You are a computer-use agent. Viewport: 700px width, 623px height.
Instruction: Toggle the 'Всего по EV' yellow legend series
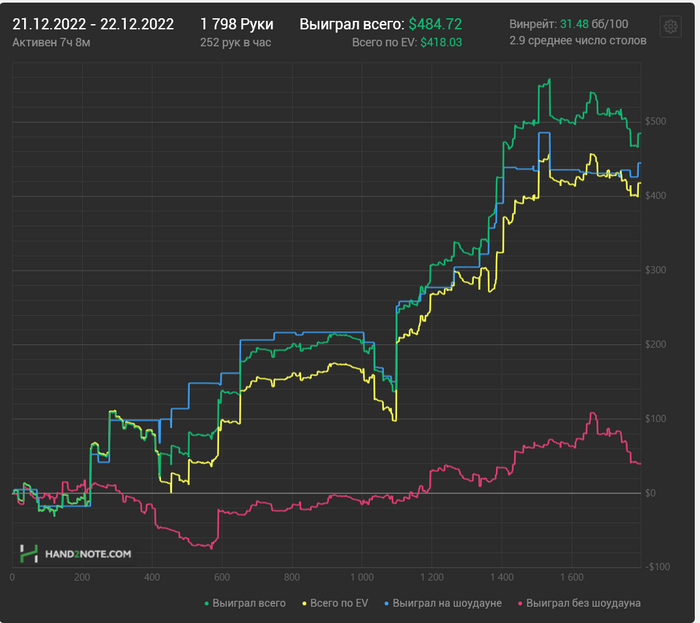pyautogui.click(x=335, y=603)
